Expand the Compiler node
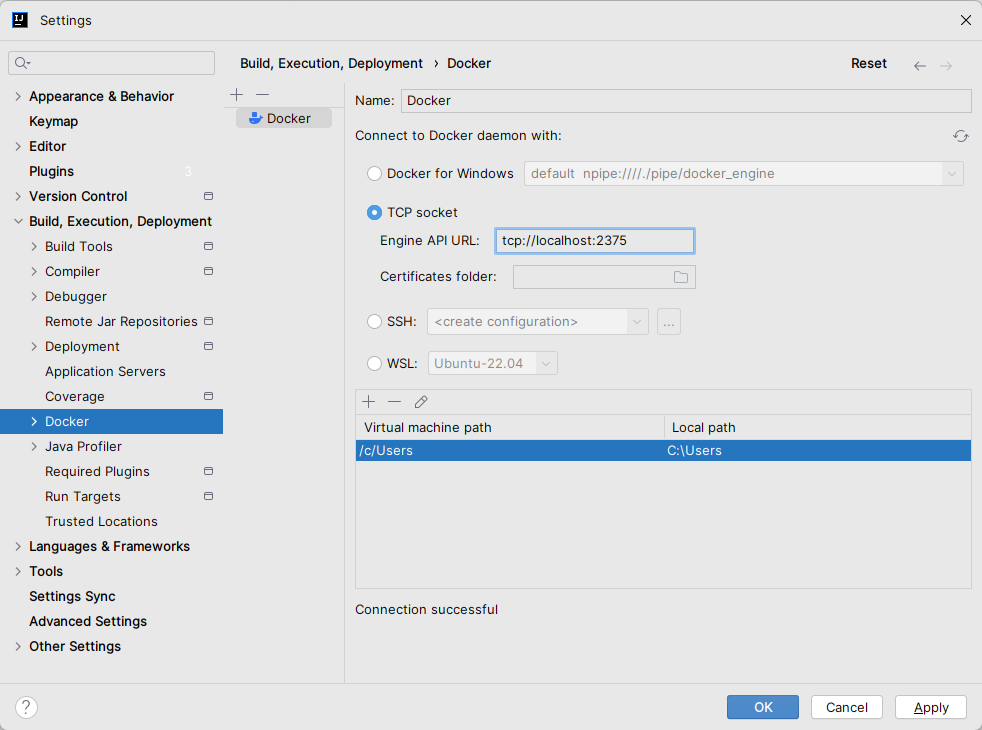The width and height of the screenshot is (982, 730). (34, 272)
